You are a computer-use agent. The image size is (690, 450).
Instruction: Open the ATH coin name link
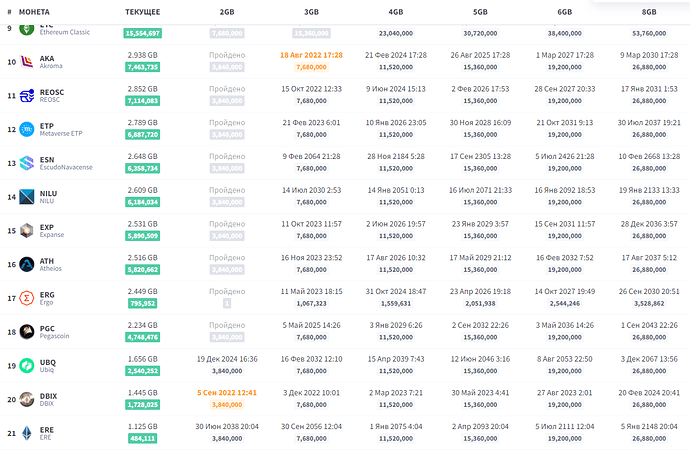(x=47, y=261)
